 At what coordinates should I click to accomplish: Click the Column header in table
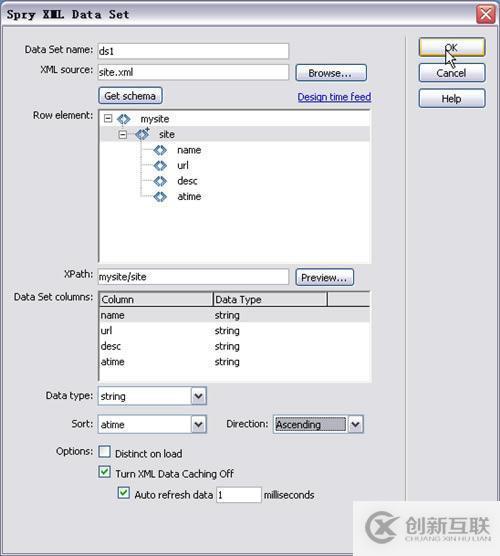156,300
